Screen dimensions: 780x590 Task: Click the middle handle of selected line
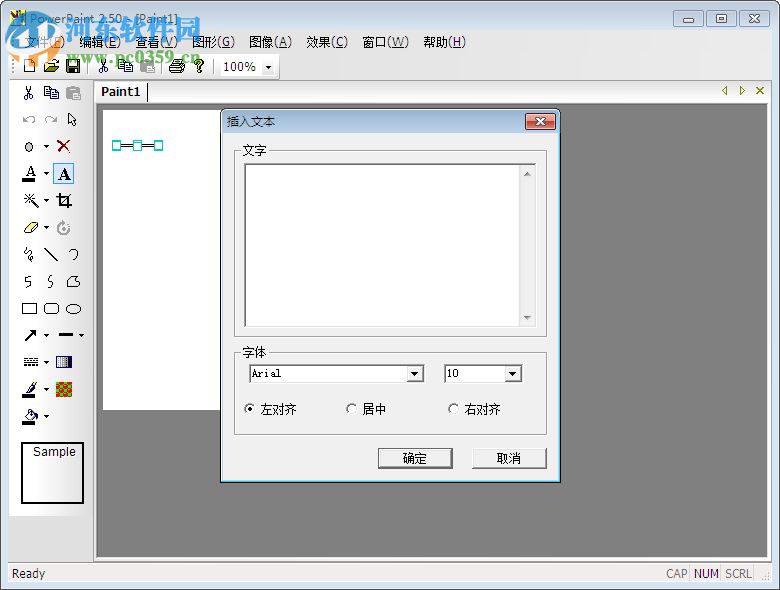137,146
